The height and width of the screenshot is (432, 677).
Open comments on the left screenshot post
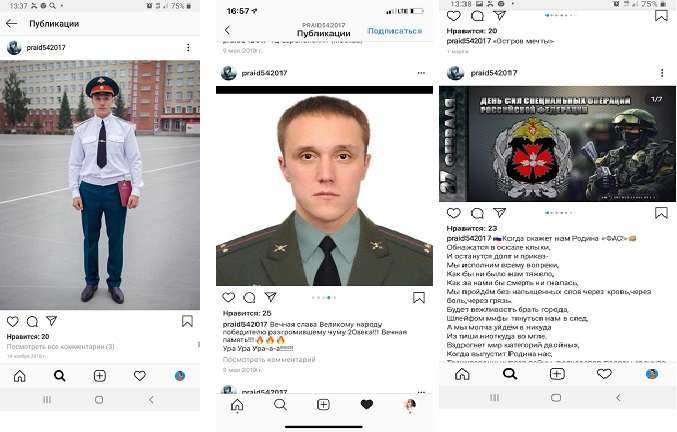[x=32, y=322]
